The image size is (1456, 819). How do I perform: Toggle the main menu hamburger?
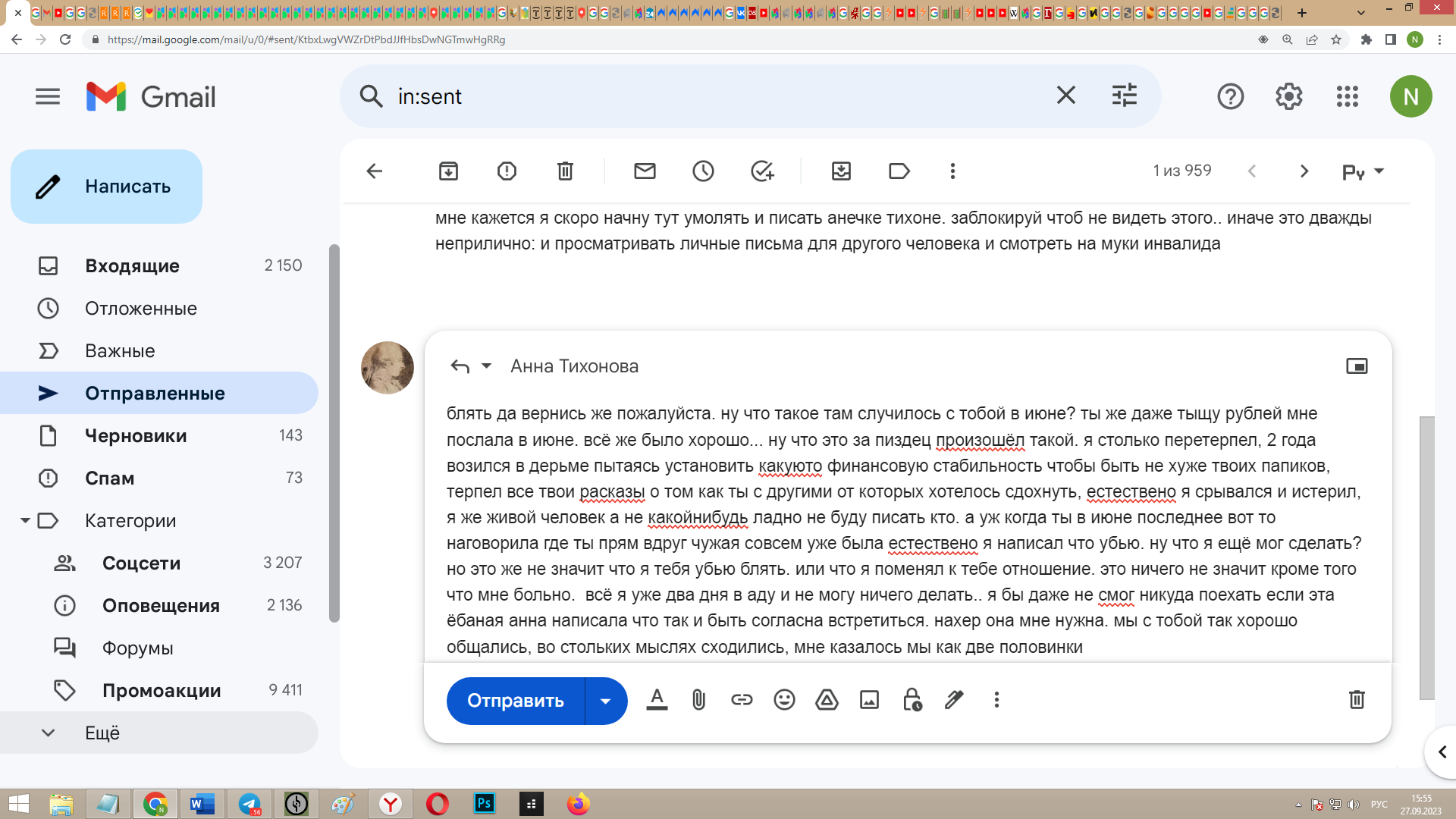[48, 96]
